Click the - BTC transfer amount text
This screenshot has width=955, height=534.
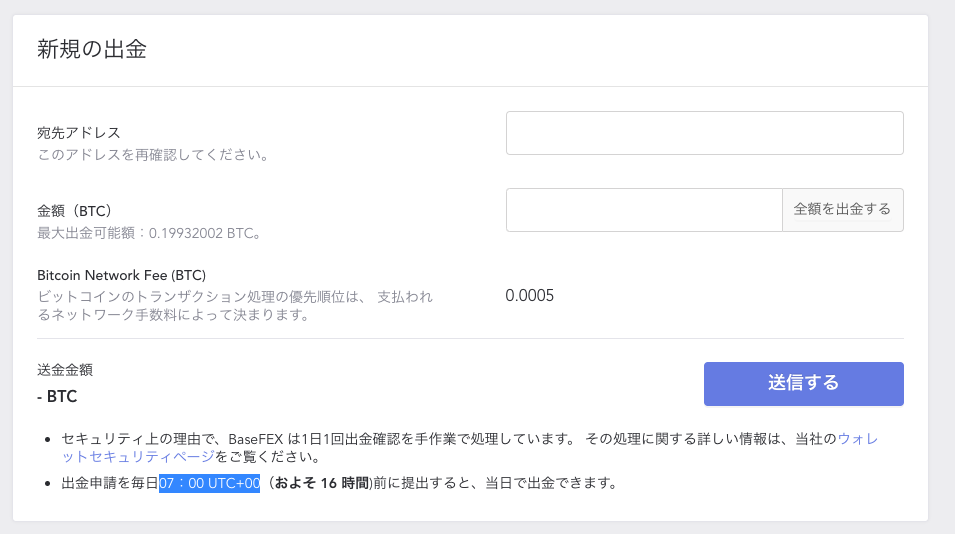[57, 396]
